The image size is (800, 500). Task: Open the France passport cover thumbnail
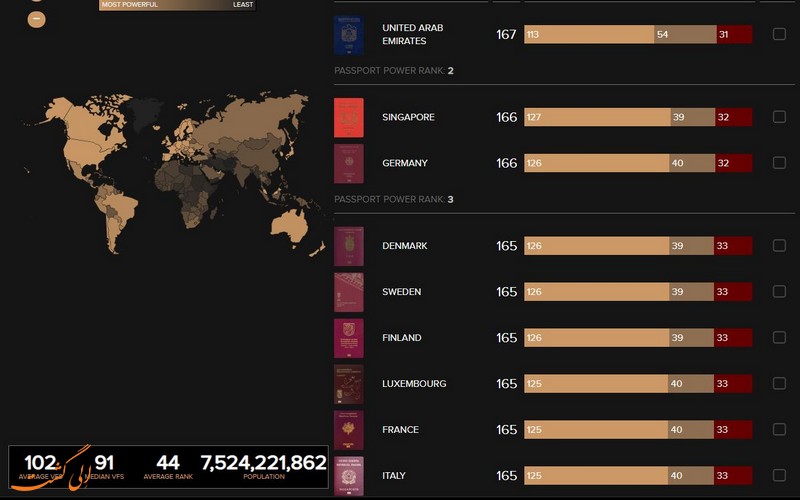[x=348, y=430]
